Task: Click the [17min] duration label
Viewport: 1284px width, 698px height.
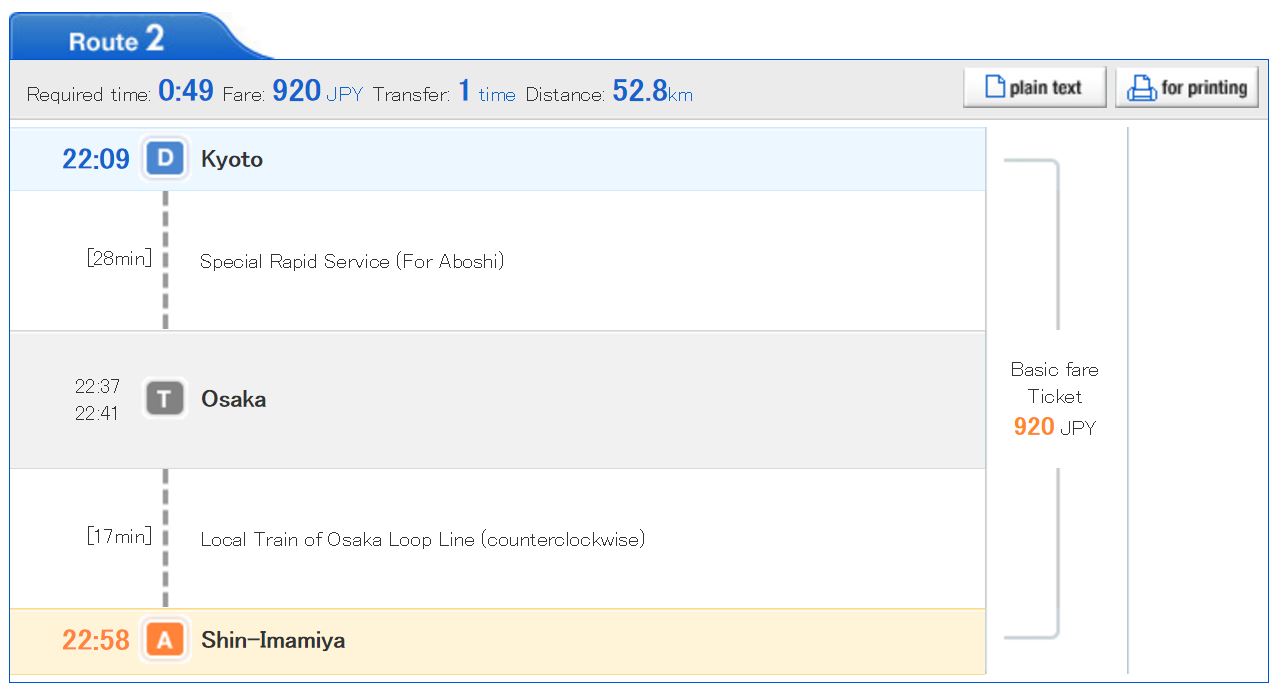Action: click(x=119, y=536)
